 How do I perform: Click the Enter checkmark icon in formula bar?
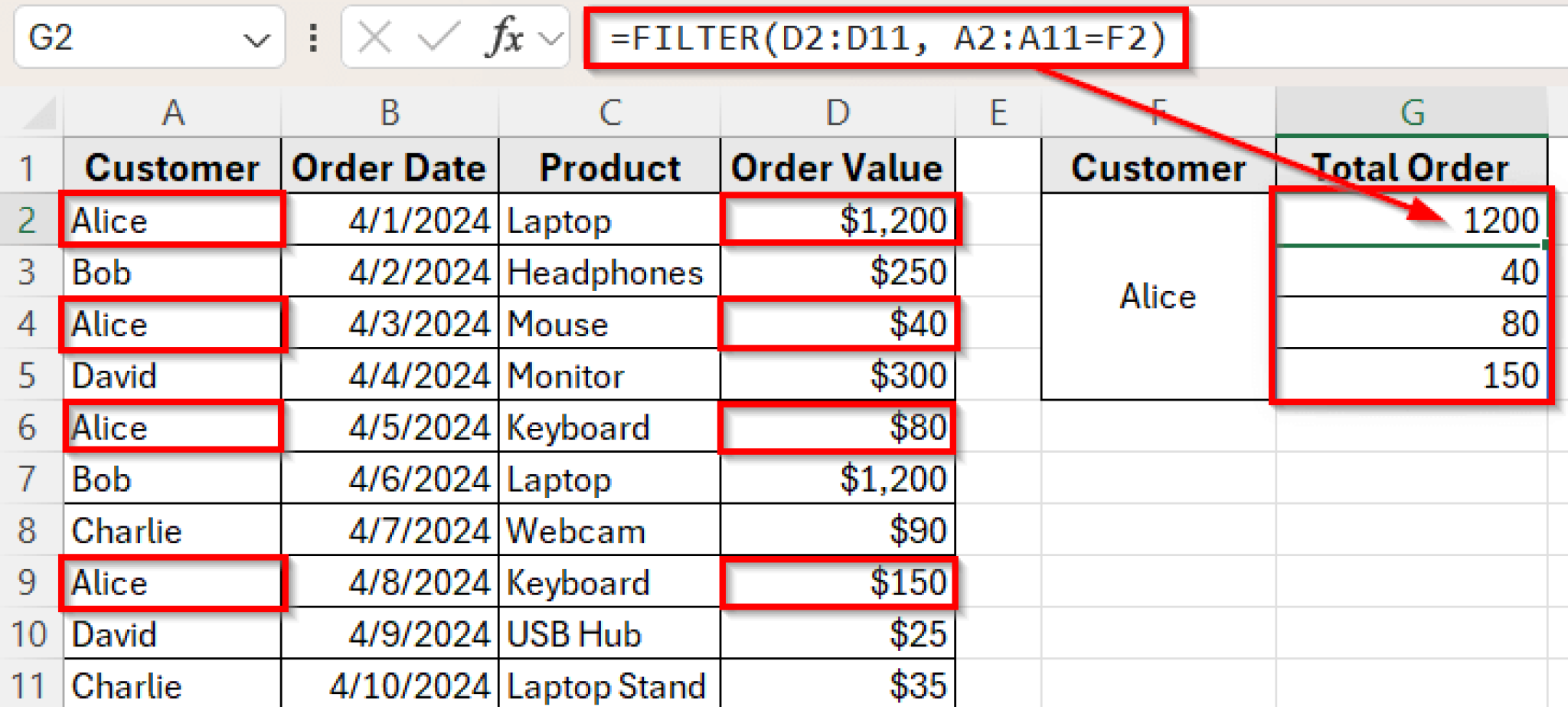pos(431,37)
